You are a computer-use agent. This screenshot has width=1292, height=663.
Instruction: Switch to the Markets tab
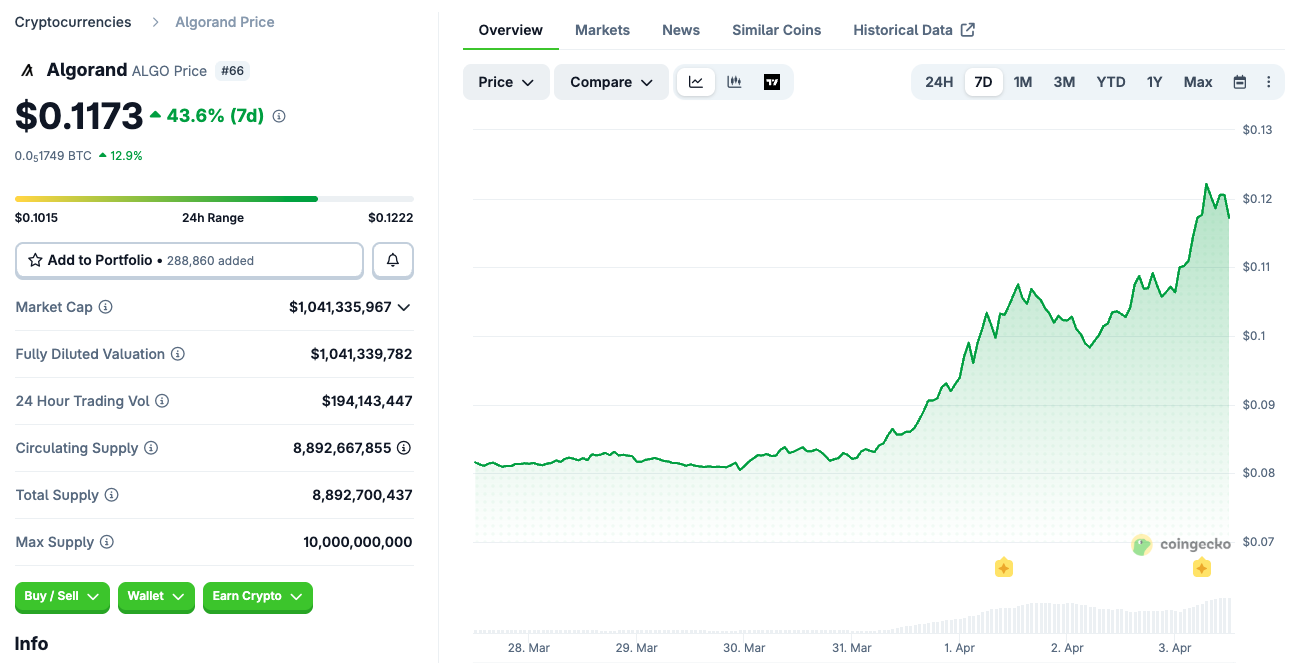(602, 29)
